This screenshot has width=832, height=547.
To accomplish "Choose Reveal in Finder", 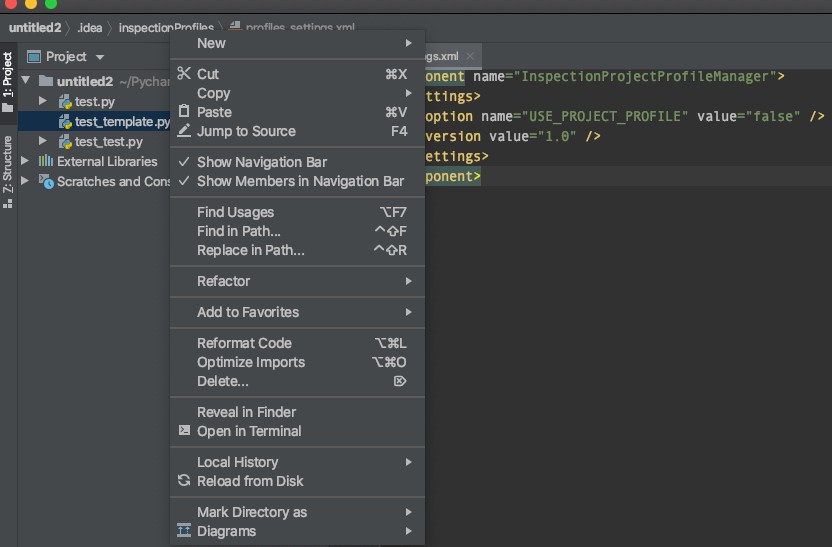I will [x=297, y=412].
